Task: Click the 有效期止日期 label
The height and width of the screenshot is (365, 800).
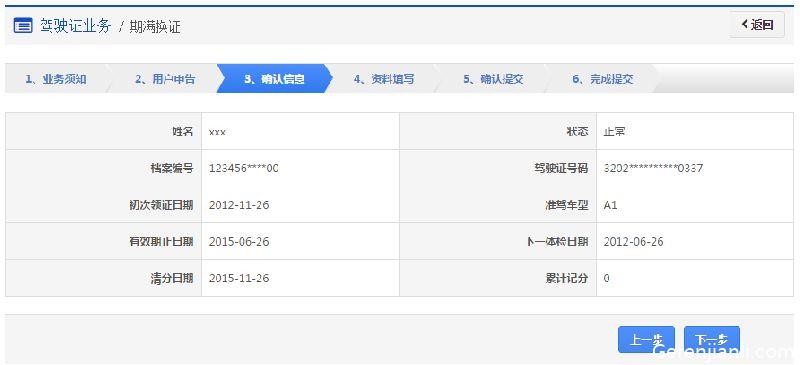Action: pyautogui.click(x=161, y=241)
